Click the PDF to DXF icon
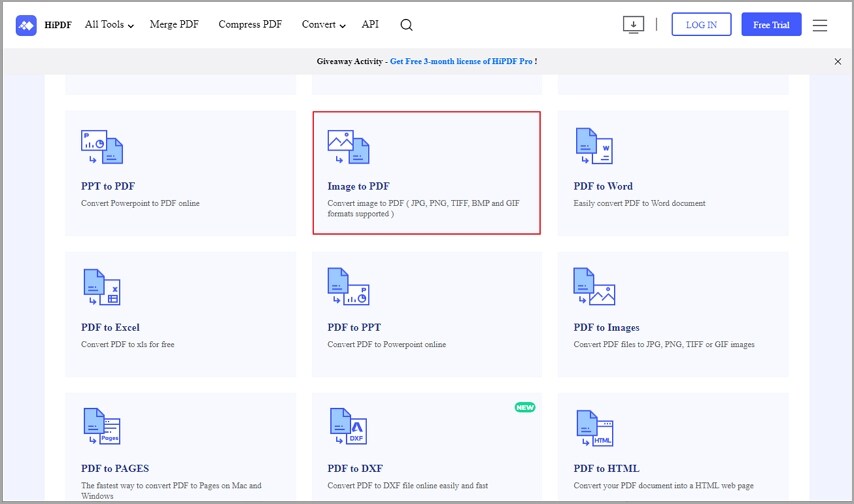Viewport: 854px width, 504px height. [348, 427]
